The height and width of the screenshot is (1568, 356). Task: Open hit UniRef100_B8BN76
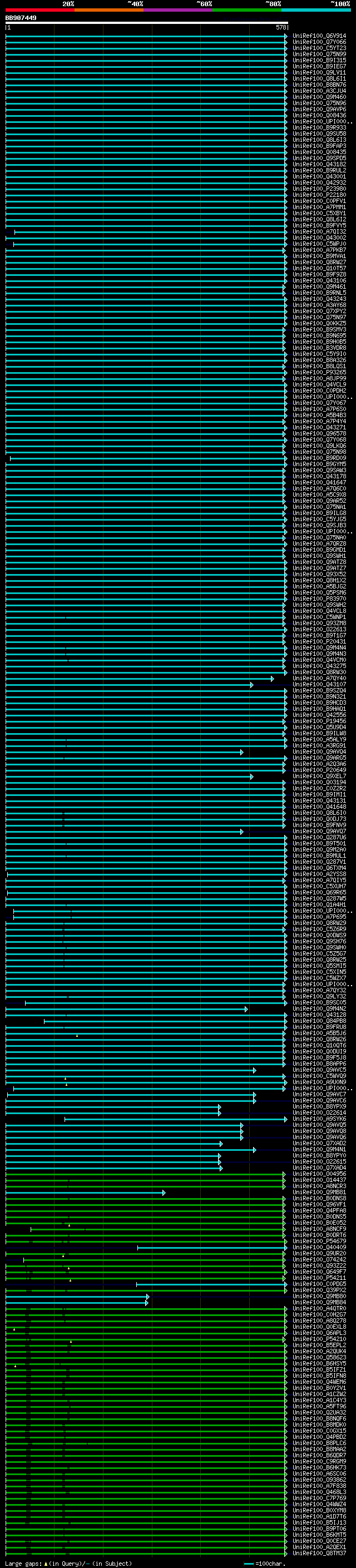click(x=319, y=85)
